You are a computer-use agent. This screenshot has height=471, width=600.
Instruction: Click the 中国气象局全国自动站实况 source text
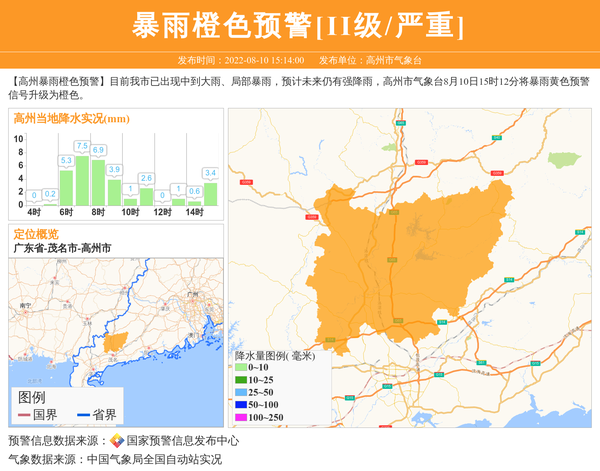(154, 460)
